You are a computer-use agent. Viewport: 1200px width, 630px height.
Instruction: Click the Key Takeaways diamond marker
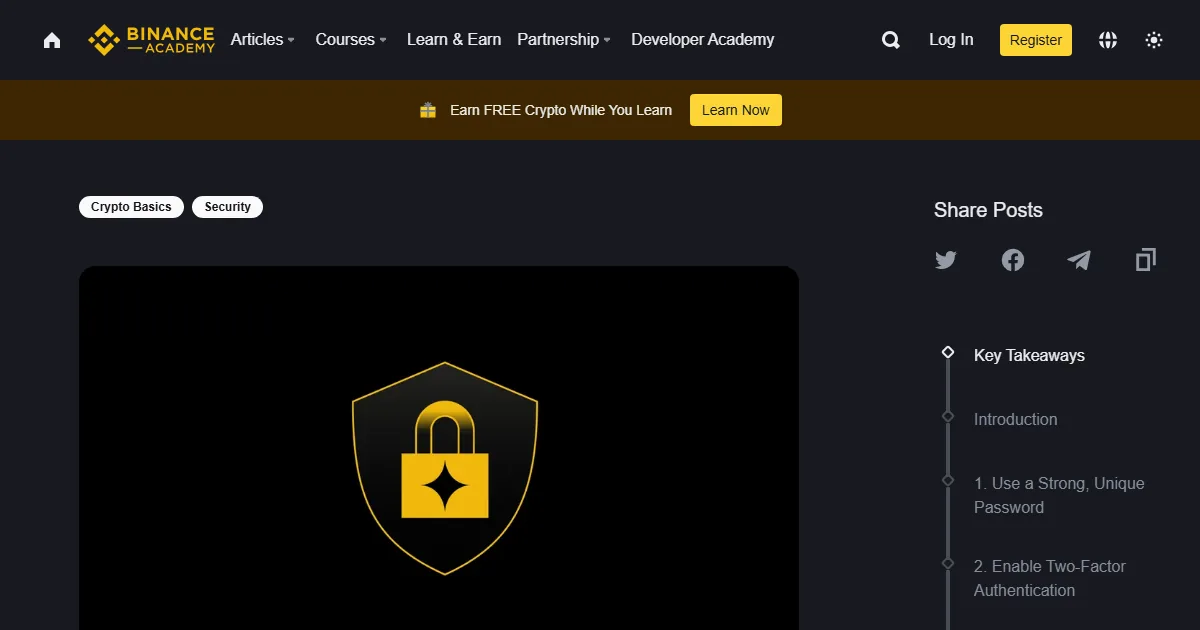point(948,352)
